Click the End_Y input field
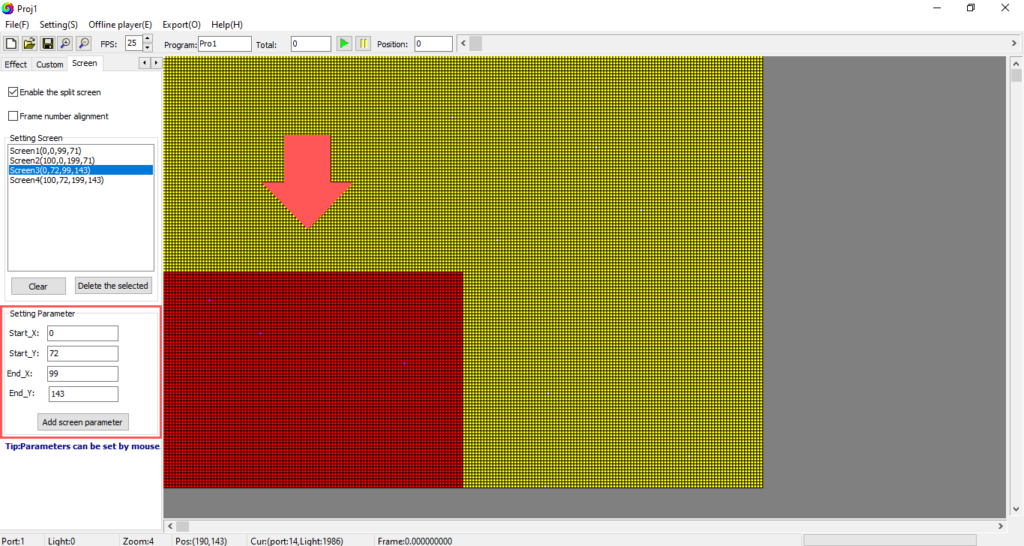Screen dimensions: 1024x546 [x=84, y=394]
